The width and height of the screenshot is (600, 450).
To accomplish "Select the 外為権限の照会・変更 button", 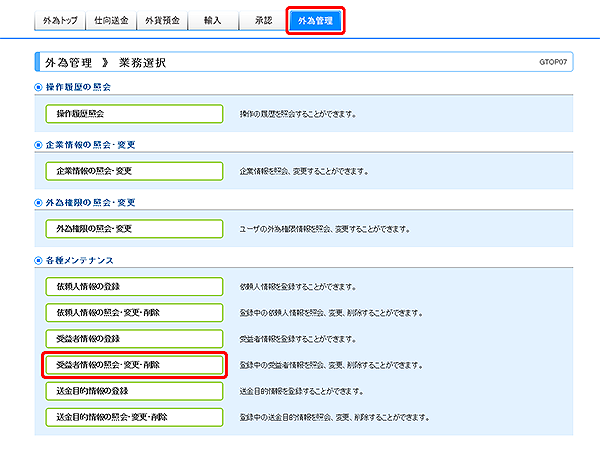I will [x=134, y=229].
